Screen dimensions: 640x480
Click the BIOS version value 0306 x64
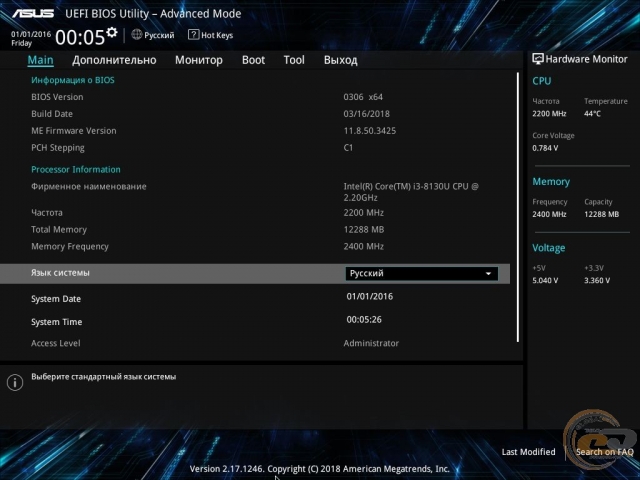coord(363,97)
